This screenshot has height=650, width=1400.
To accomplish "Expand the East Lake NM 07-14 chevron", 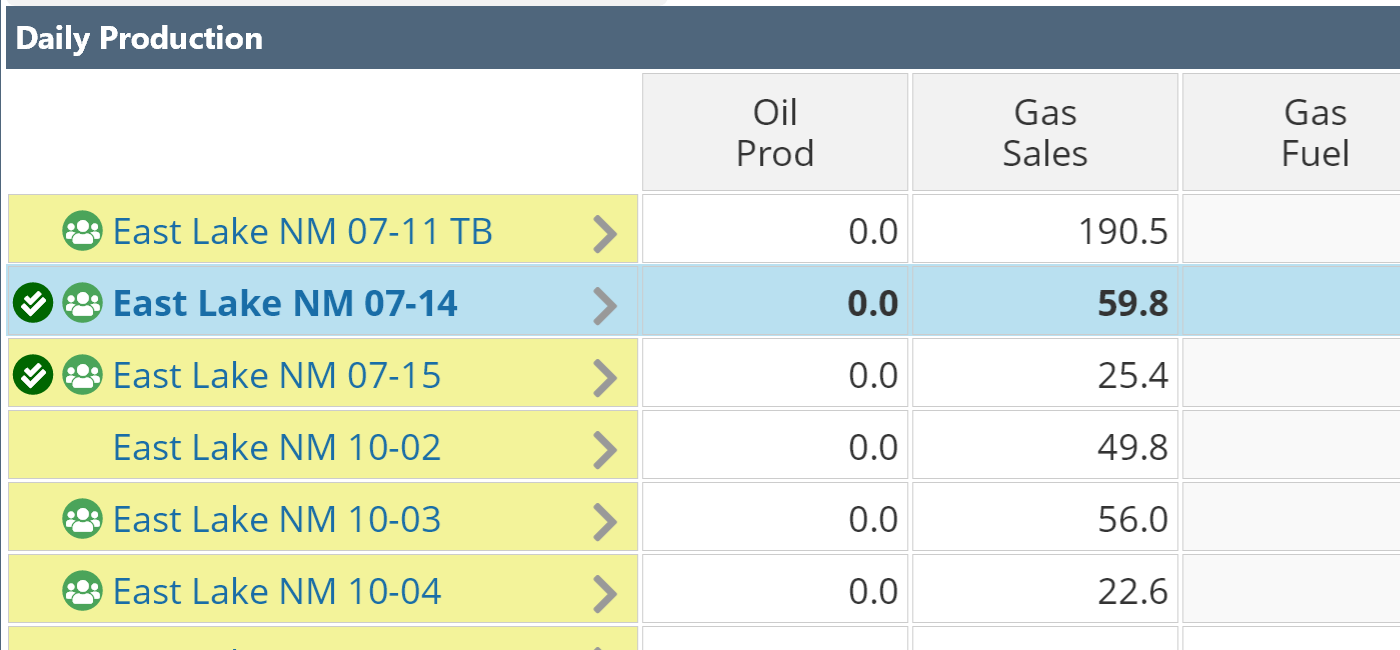I will click(x=605, y=305).
